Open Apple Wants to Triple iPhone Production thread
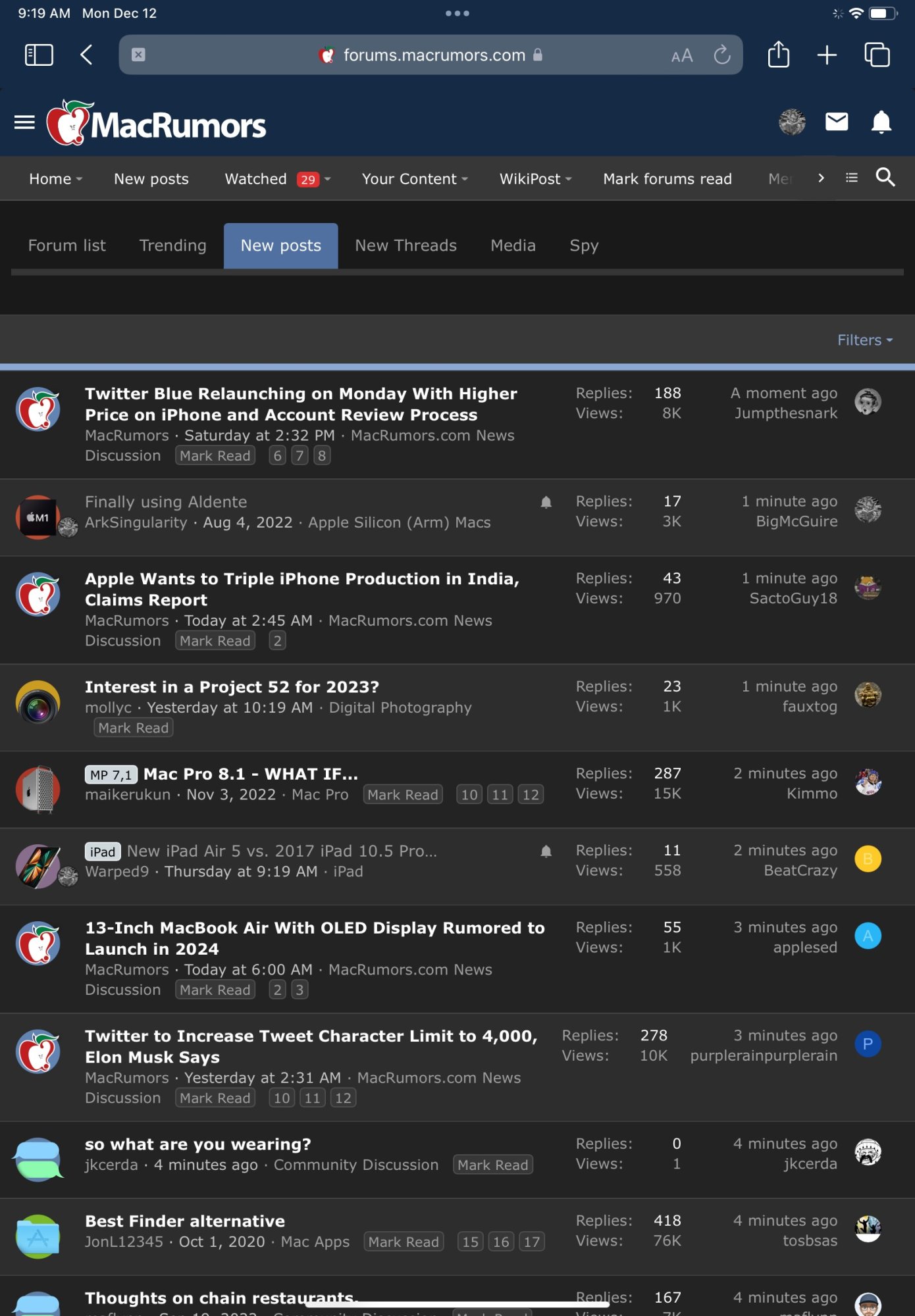The image size is (915, 1316). pos(301,589)
